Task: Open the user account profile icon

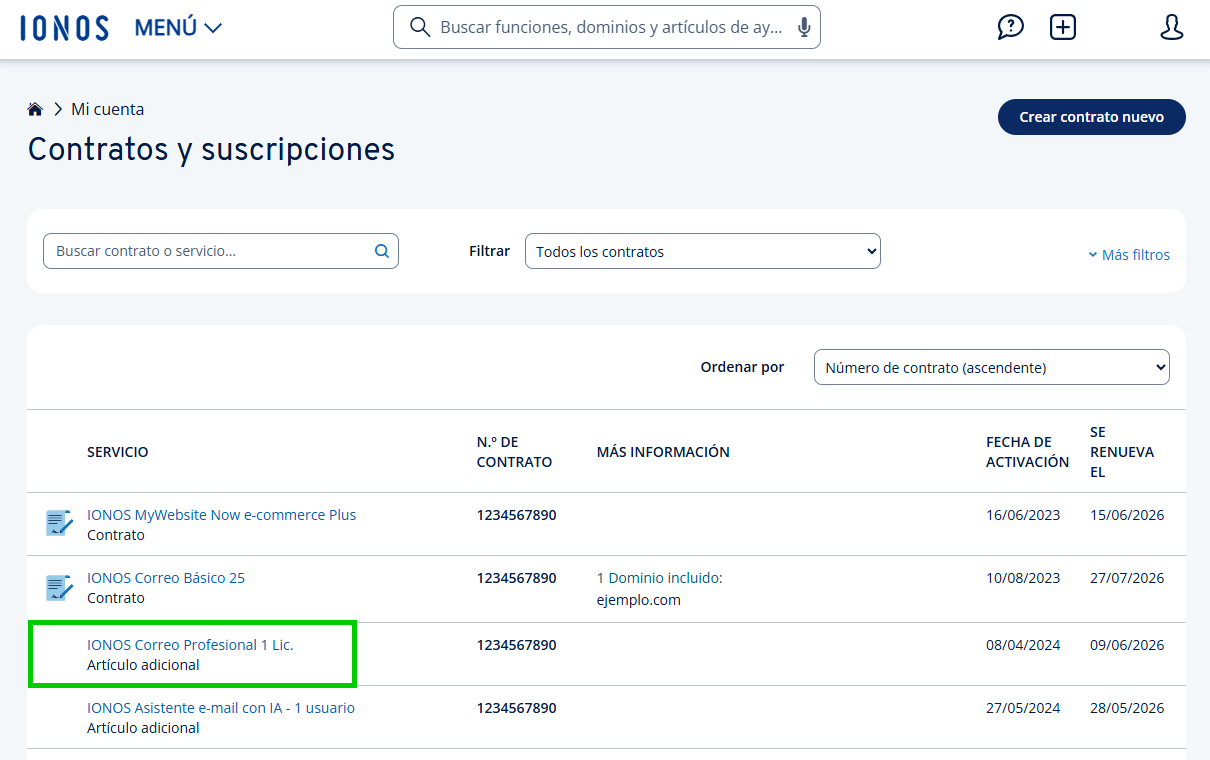Action: click(x=1172, y=27)
